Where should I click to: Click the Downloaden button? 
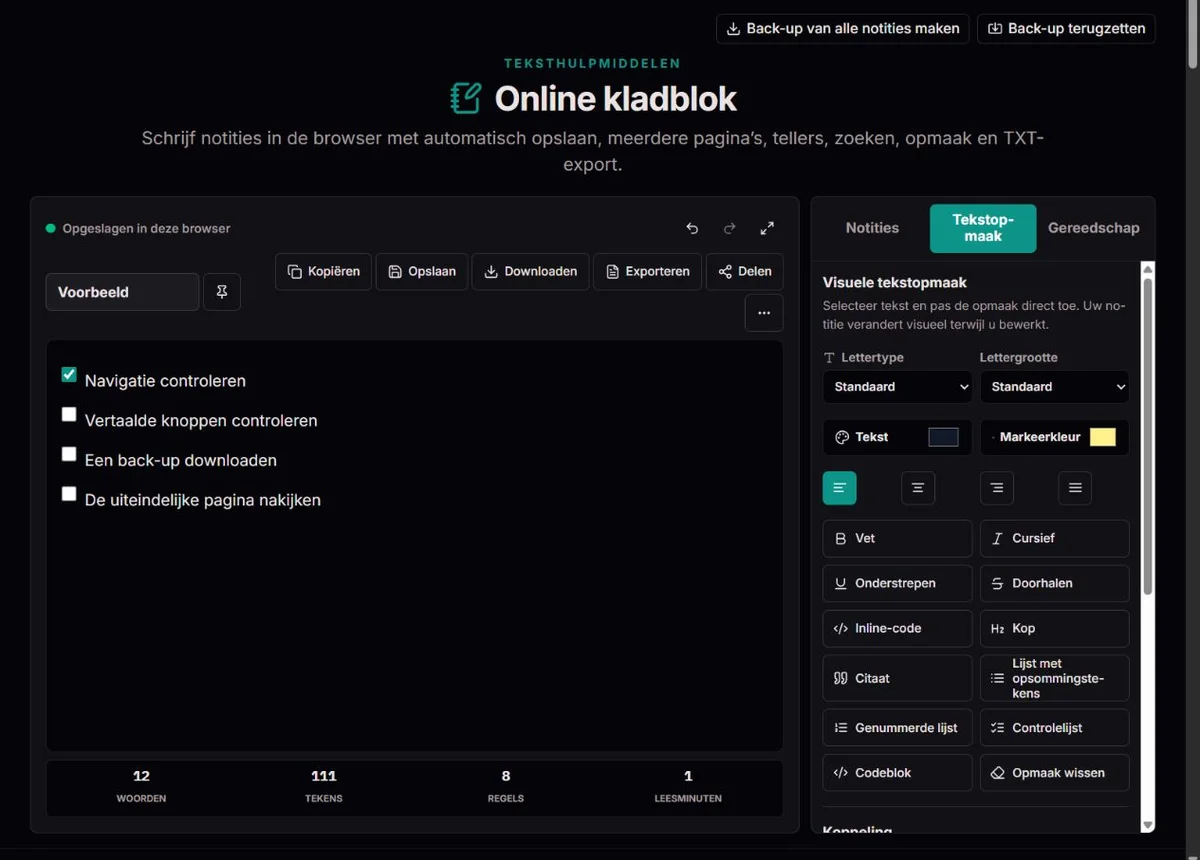pyautogui.click(x=531, y=272)
